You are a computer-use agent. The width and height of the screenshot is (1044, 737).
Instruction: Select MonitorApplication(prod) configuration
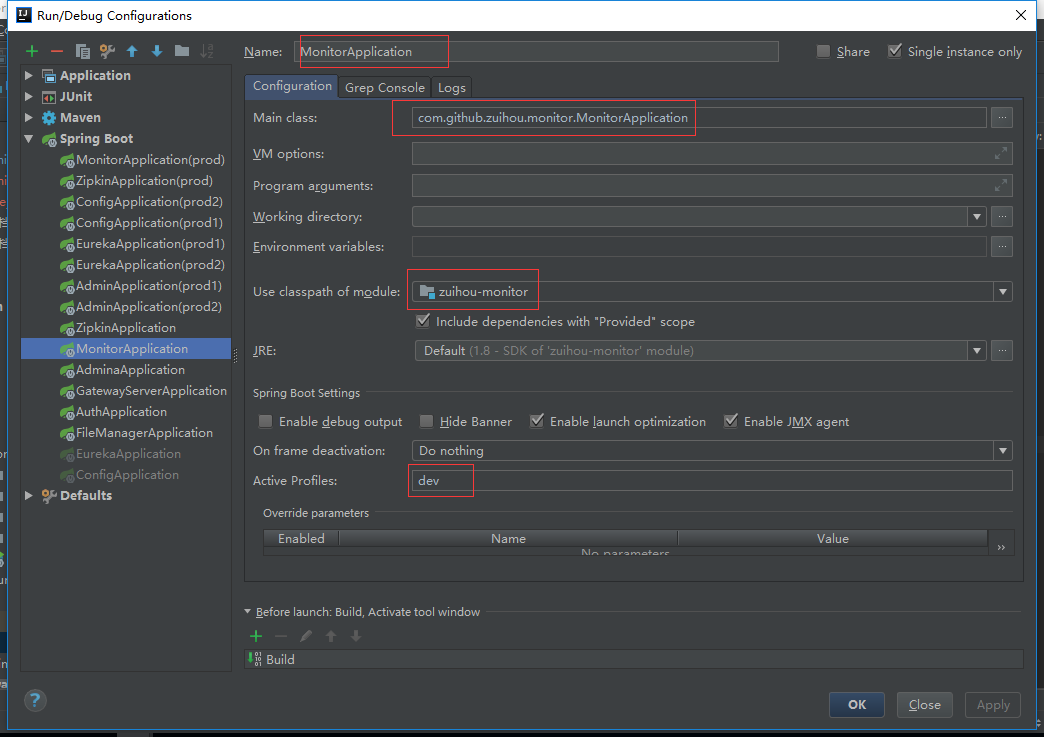[150, 160]
